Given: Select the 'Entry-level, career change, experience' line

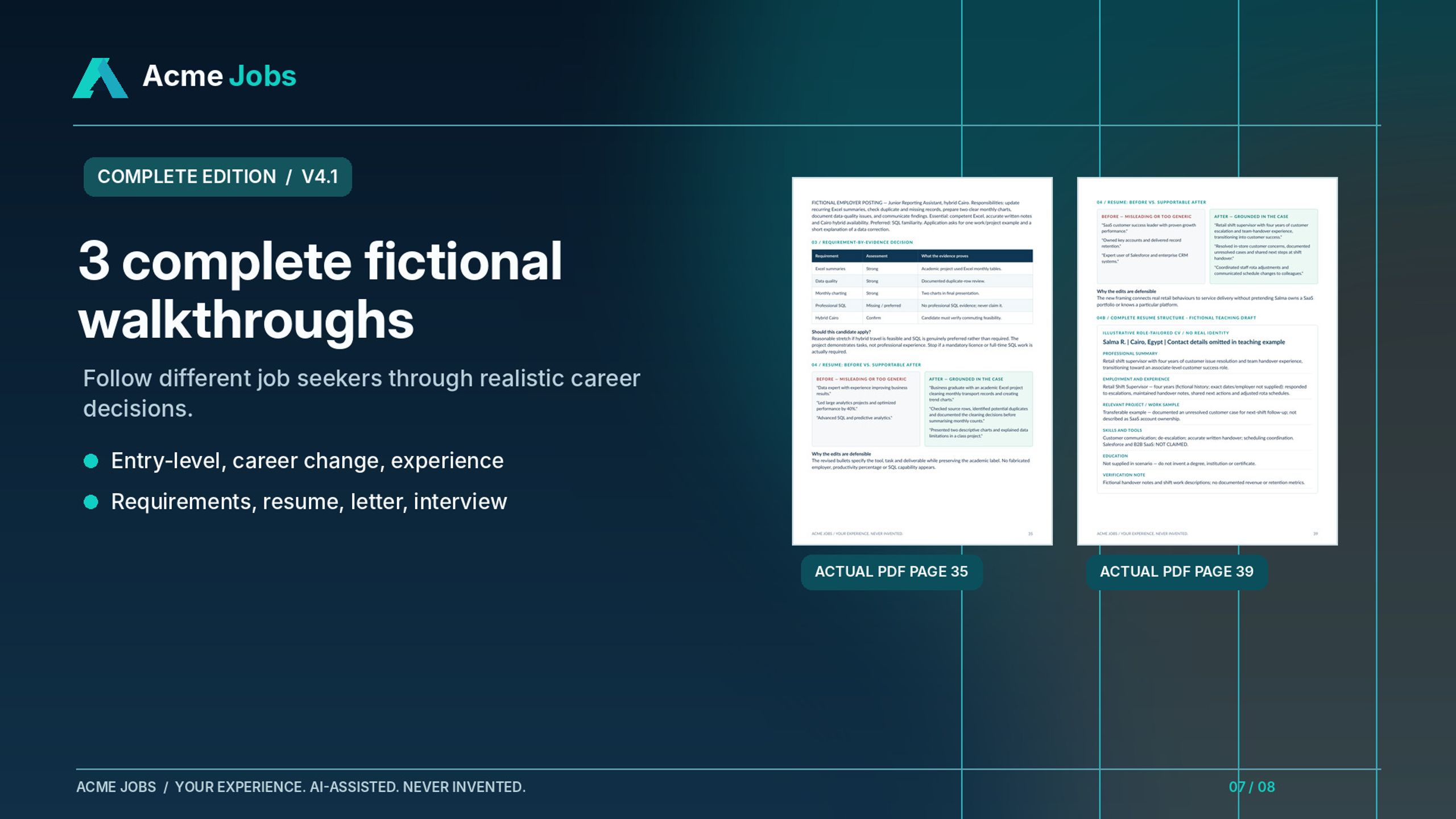Looking at the screenshot, I should click(307, 461).
